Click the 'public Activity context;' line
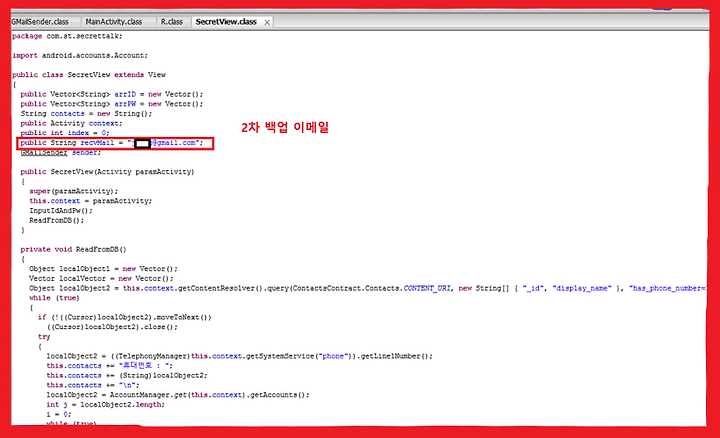Viewport: 720px width, 438px height. point(71,123)
